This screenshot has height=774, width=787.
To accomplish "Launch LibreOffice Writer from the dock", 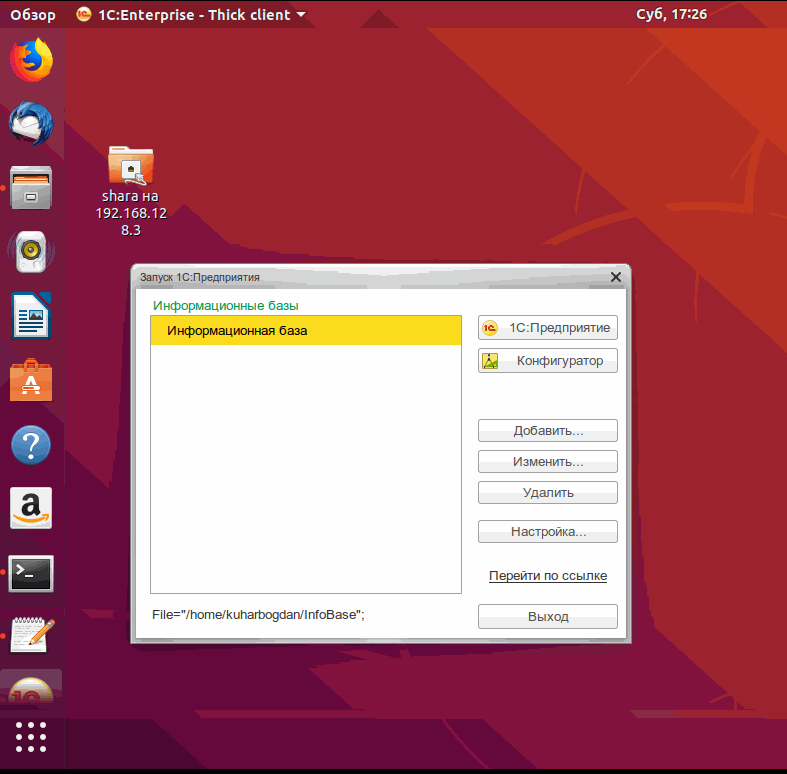I will [31, 315].
